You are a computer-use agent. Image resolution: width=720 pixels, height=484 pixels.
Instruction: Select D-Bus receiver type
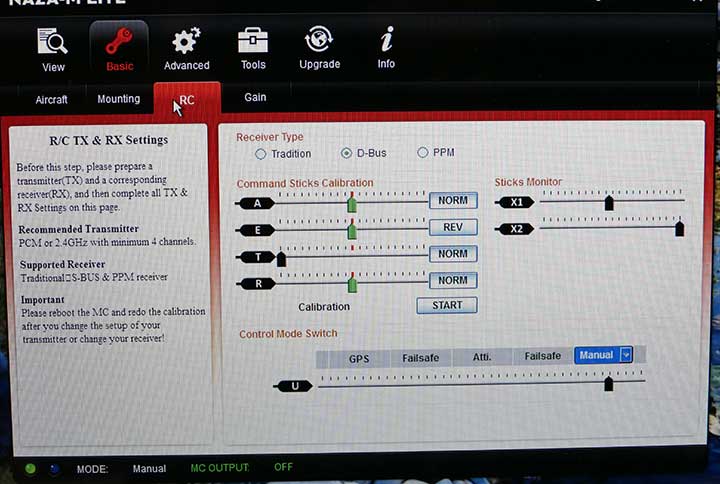click(346, 153)
